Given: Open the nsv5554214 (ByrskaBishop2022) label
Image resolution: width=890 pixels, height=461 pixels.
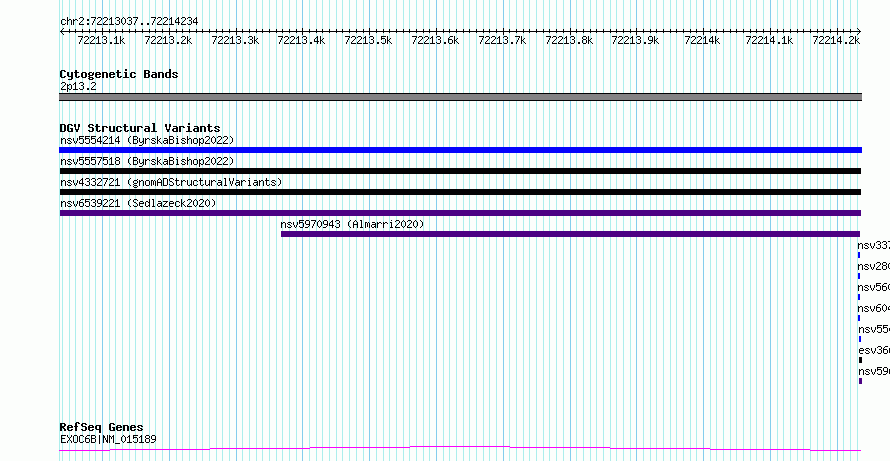Looking at the screenshot, I should tap(147, 140).
